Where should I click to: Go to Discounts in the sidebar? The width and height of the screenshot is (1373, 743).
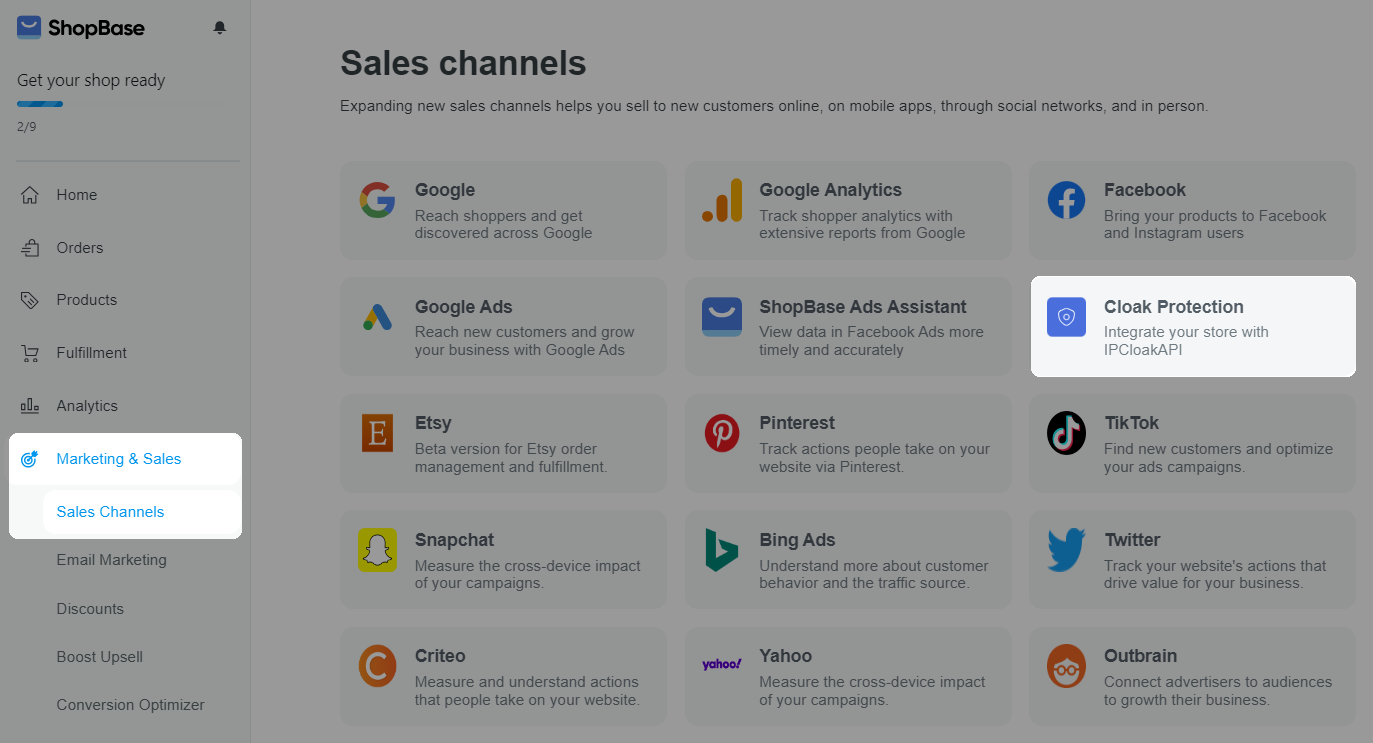coord(90,609)
